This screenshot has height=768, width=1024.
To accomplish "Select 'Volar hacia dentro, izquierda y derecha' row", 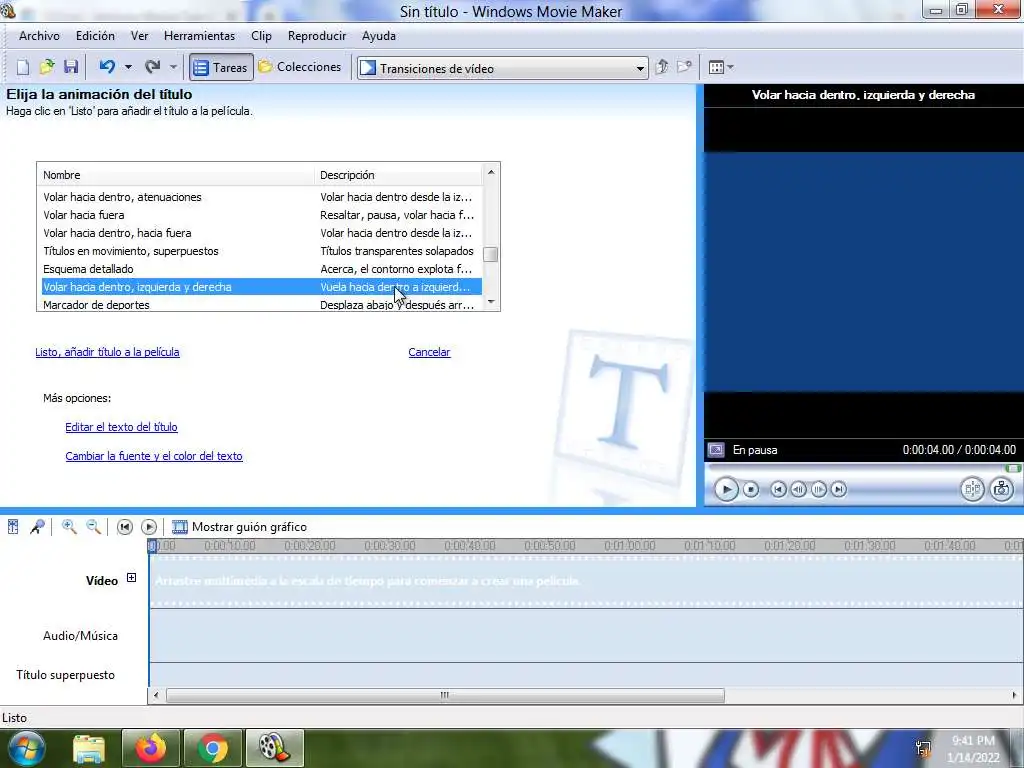I will point(262,287).
